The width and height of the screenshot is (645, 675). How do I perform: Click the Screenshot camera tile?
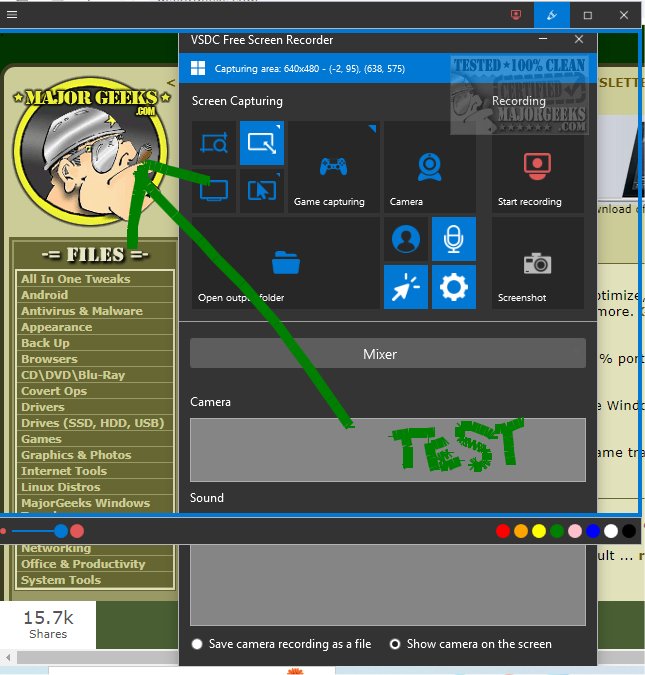(537, 263)
